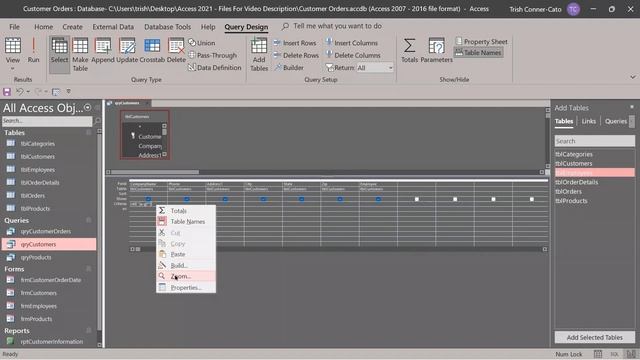Collapse the Queries group in navigation
The height and width of the screenshot is (360, 640).
click(x=89, y=220)
